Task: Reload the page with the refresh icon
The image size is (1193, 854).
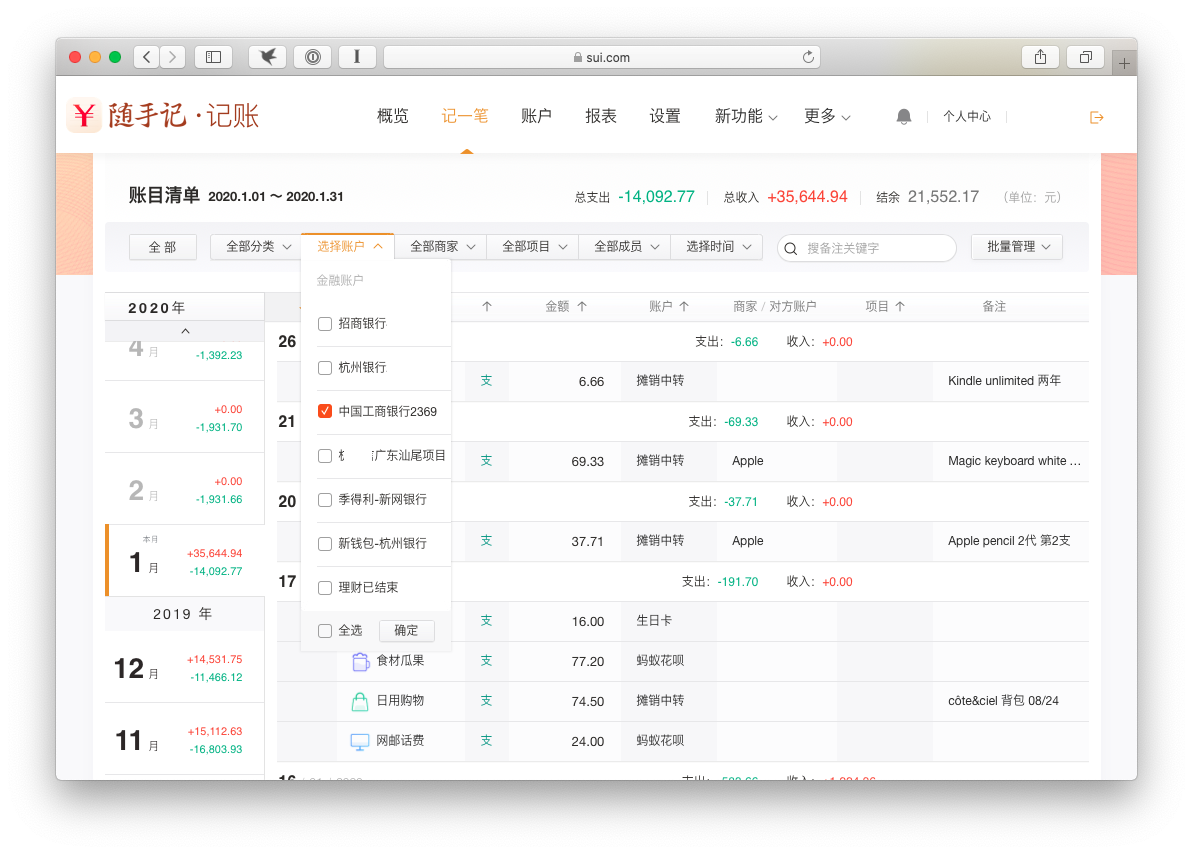Action: [808, 57]
